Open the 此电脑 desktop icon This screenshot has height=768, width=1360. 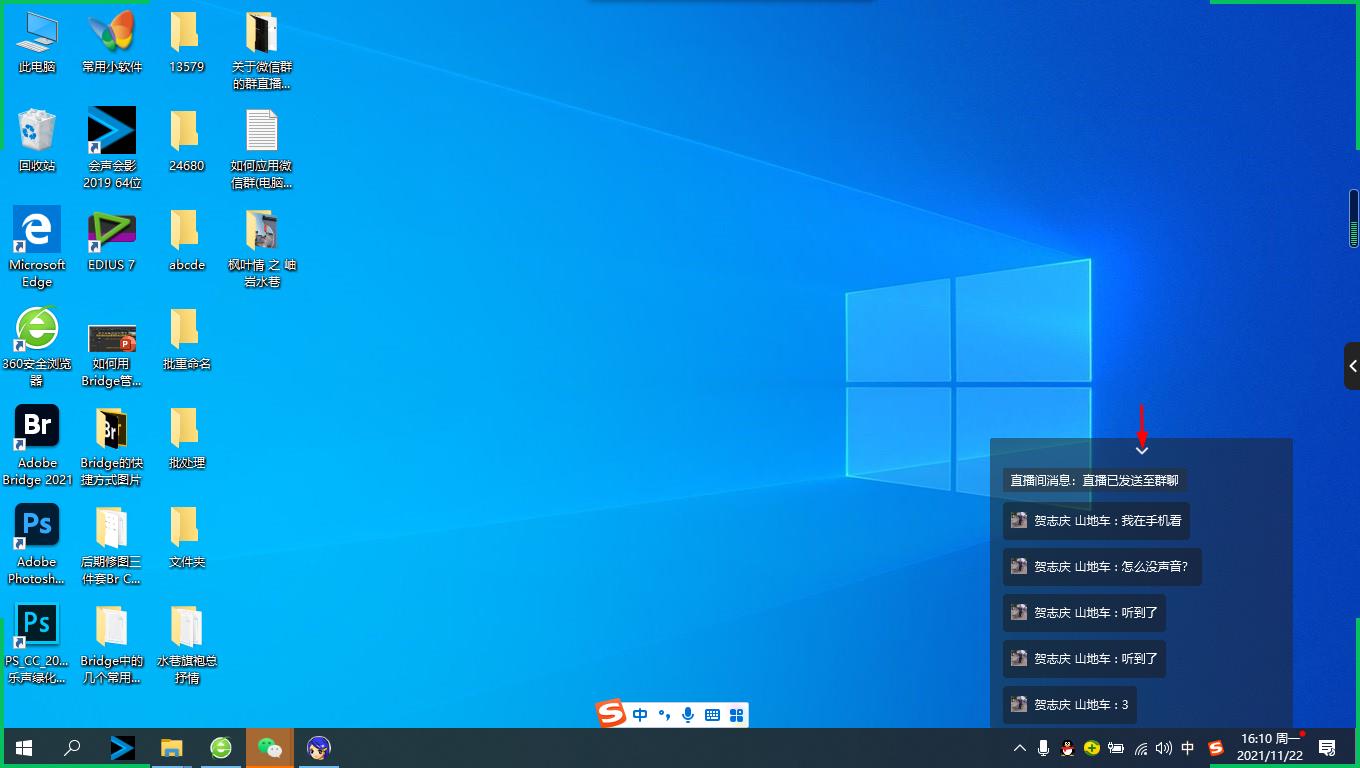click(x=37, y=42)
